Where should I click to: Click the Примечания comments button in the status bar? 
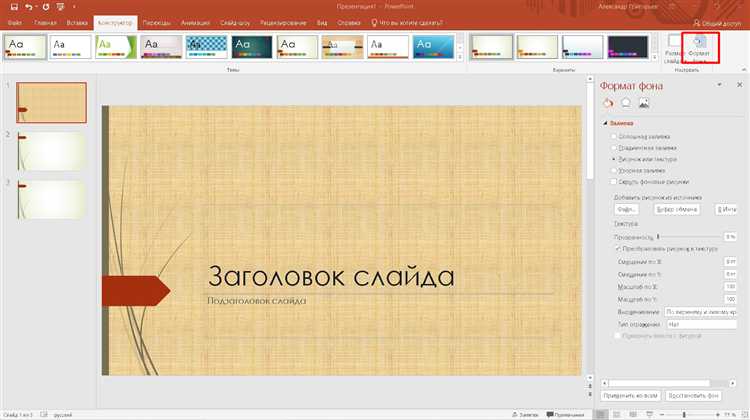565,415
